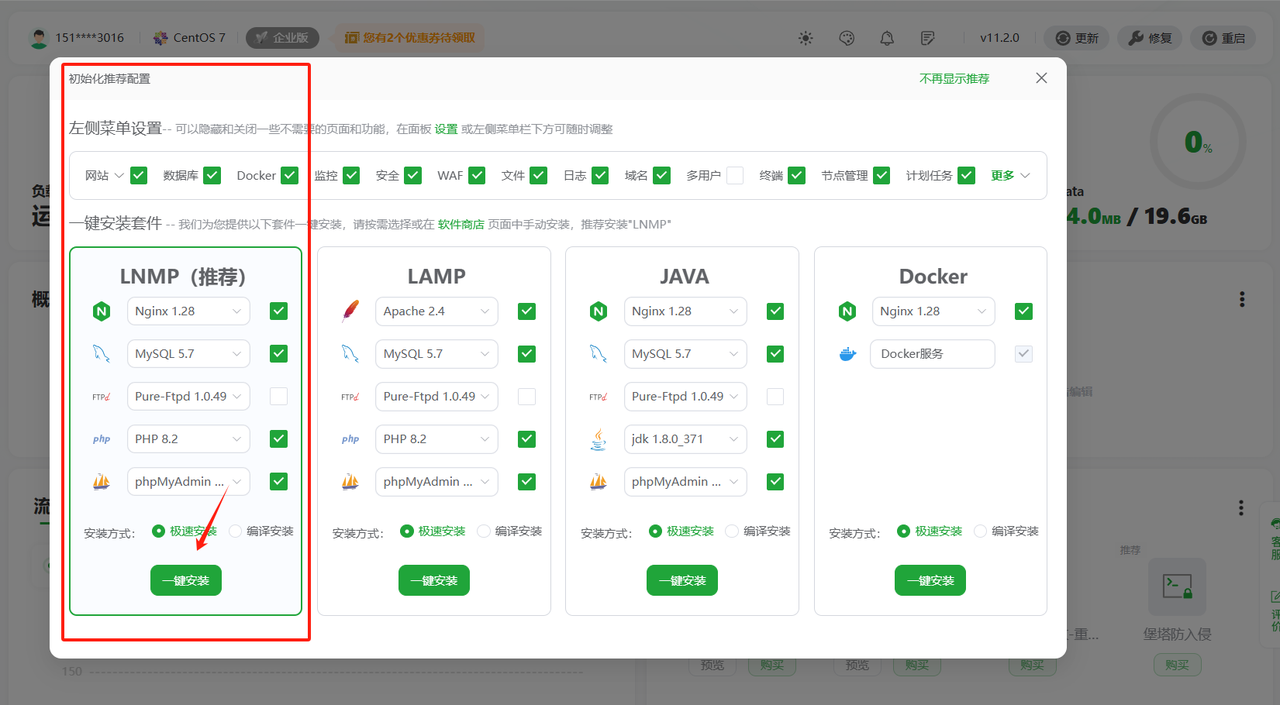Select 编译安装 radio in LAMP card

click(484, 531)
